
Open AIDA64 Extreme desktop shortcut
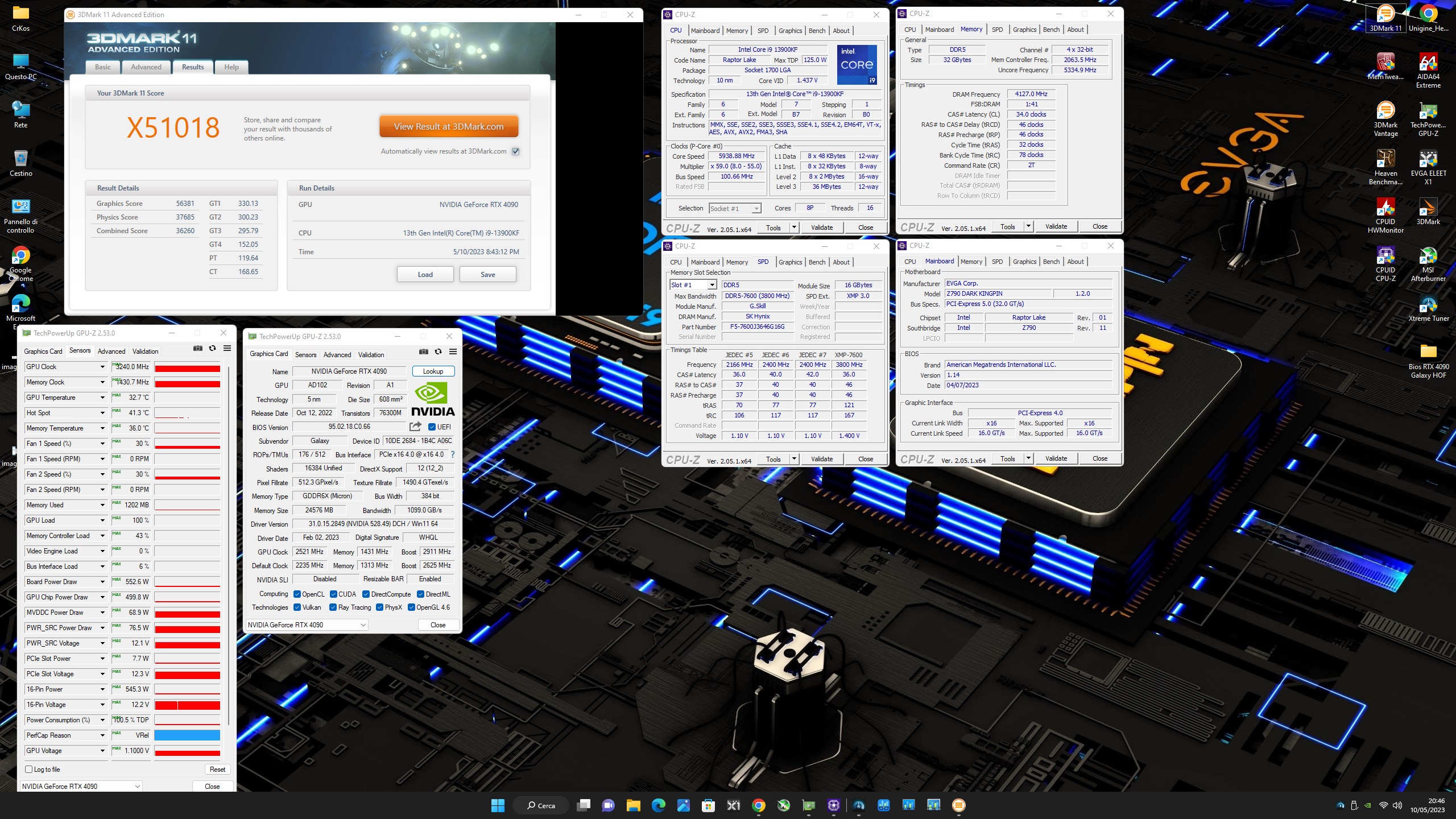[1428, 71]
